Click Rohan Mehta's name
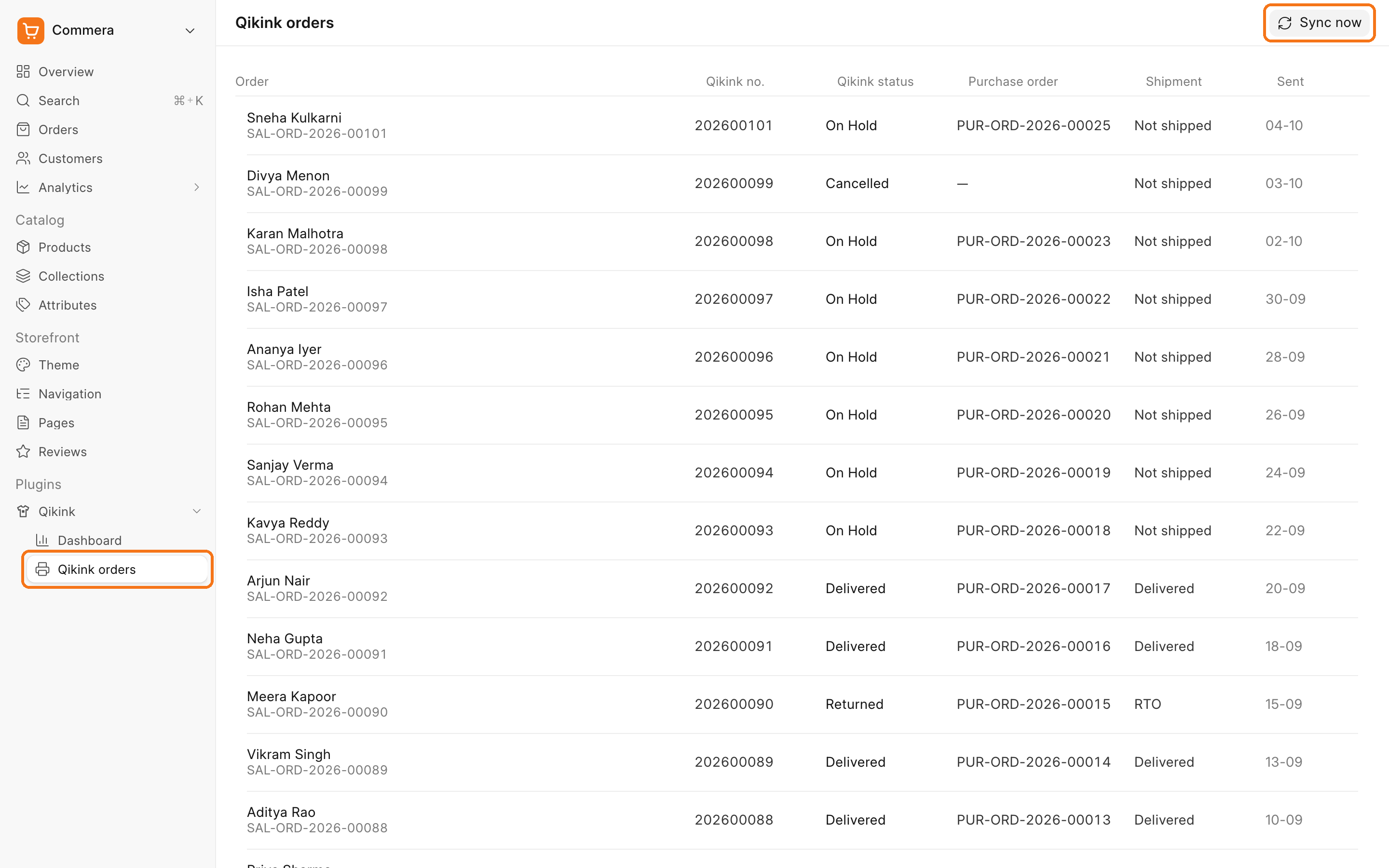This screenshot has width=1389, height=868. (x=289, y=407)
